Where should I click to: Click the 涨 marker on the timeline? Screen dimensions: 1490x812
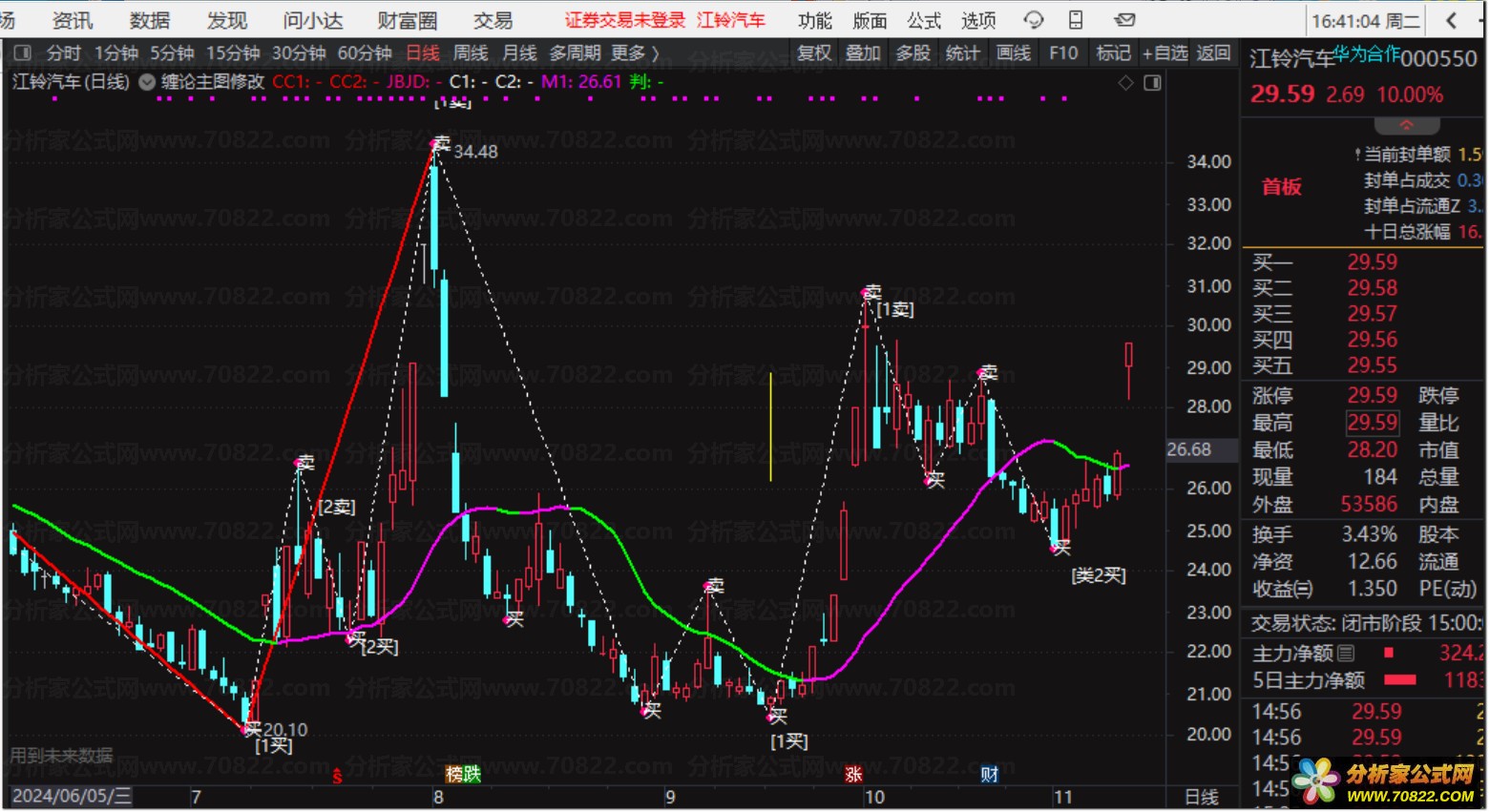point(853,774)
